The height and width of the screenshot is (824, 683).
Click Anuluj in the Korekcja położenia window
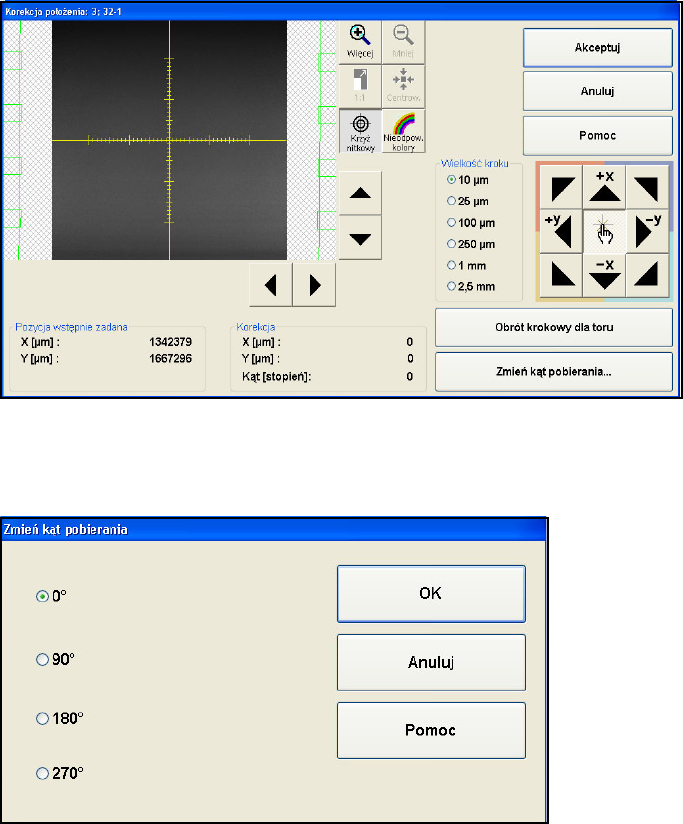[597, 91]
